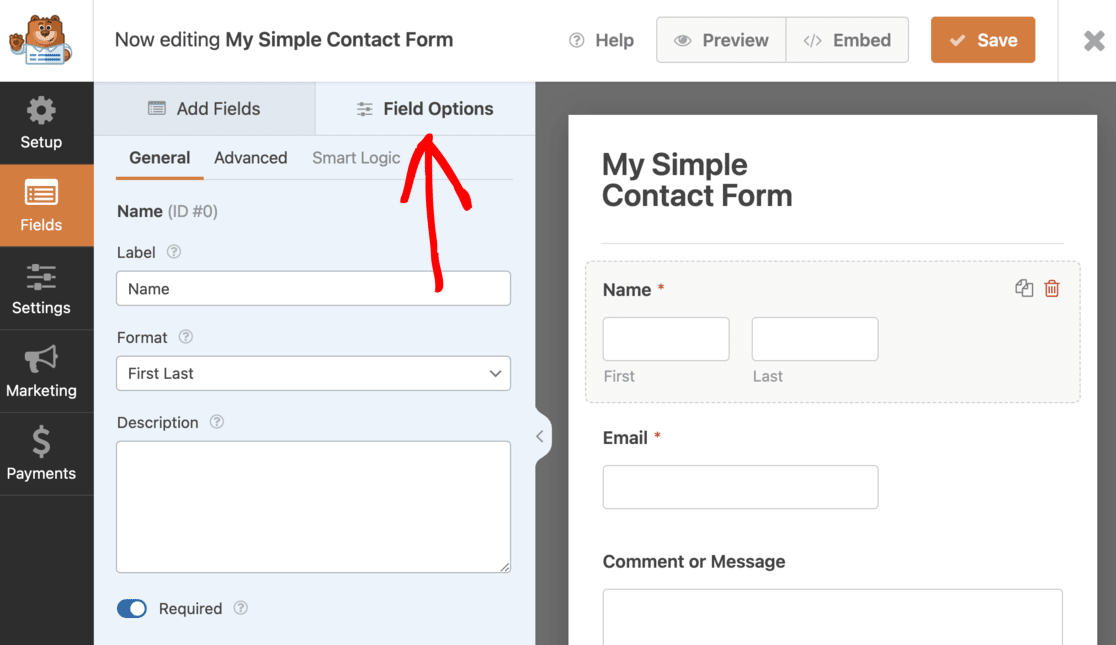This screenshot has height=645, width=1116.
Task: Select the Fields sidebar icon
Action: (x=42, y=205)
